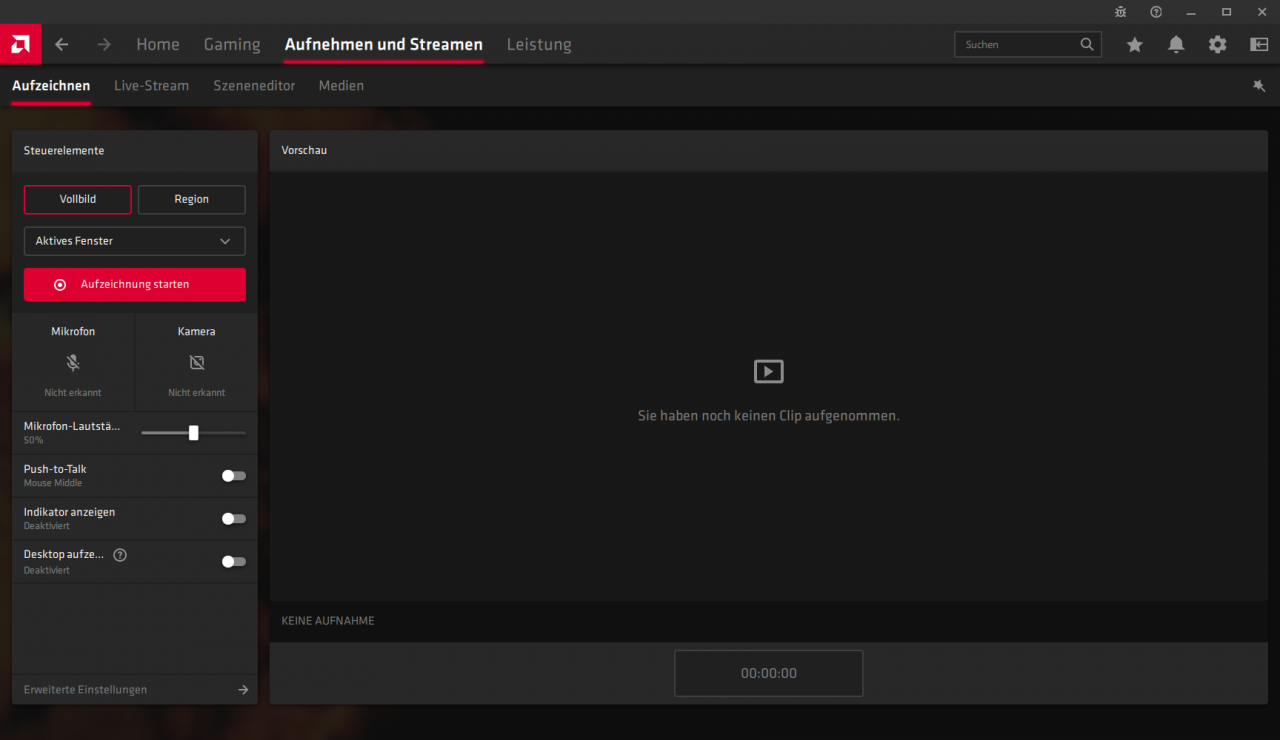Toggle the sidebar panel icon

click(x=1259, y=44)
